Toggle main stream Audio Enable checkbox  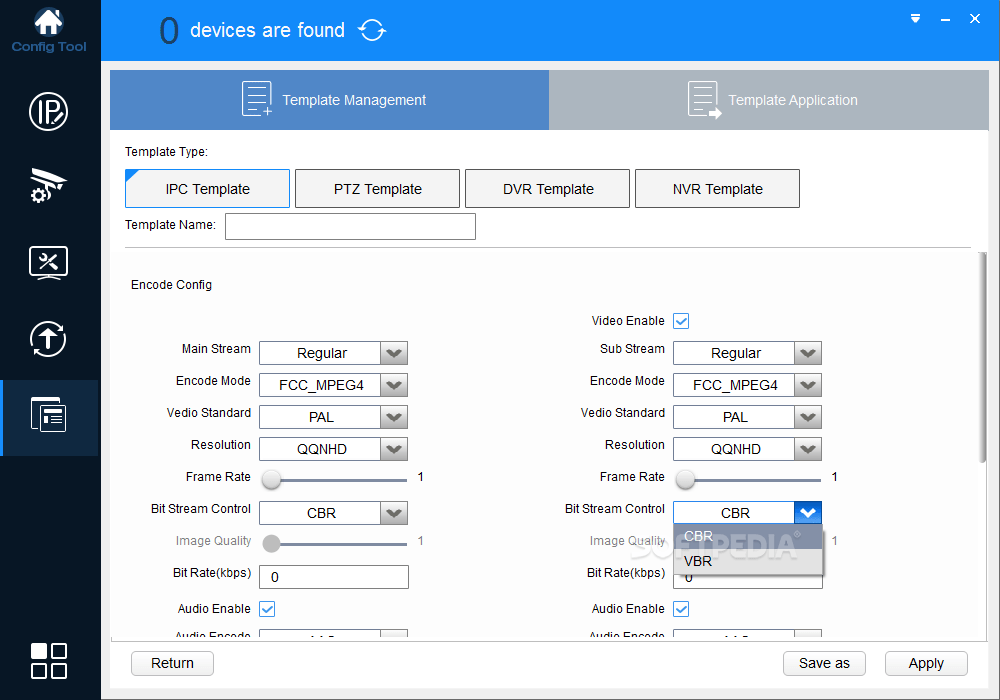(x=267, y=609)
